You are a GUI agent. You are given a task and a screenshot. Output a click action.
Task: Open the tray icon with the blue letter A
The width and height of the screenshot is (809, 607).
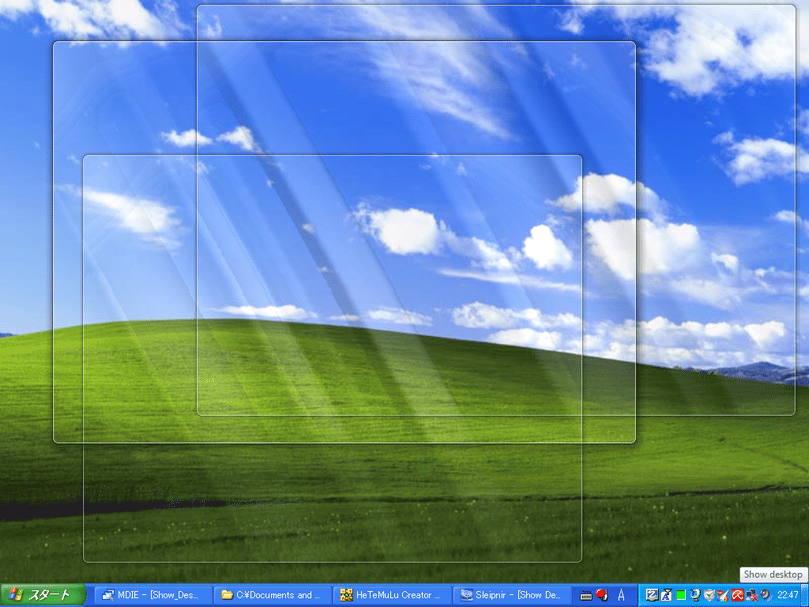pos(666,595)
